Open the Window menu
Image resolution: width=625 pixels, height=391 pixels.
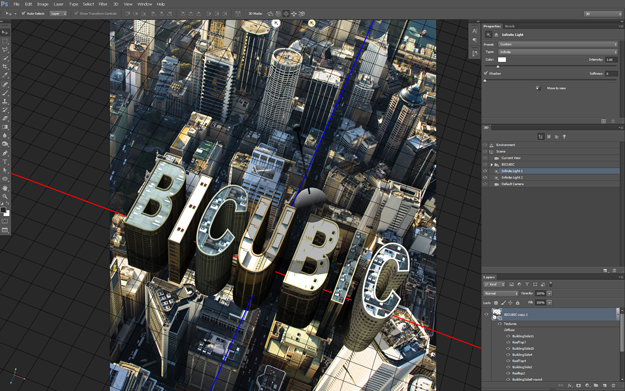click(x=144, y=4)
